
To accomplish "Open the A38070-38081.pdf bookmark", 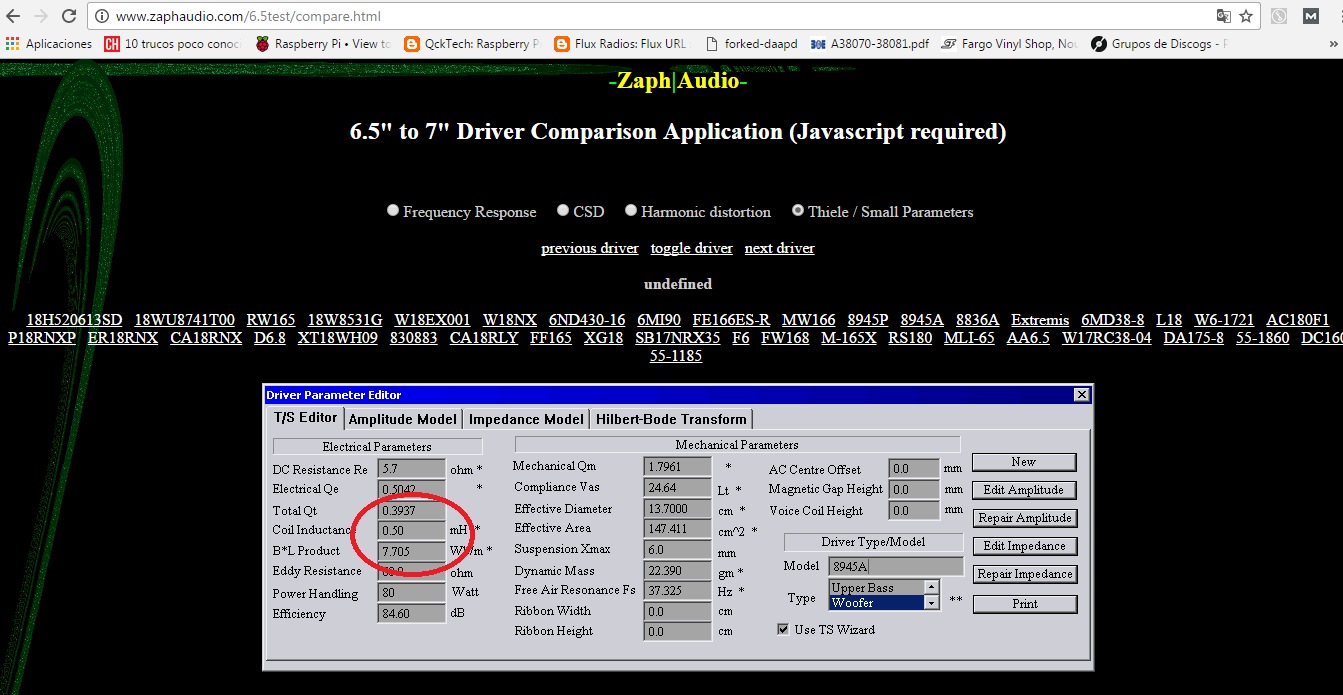I will click(x=870, y=44).
